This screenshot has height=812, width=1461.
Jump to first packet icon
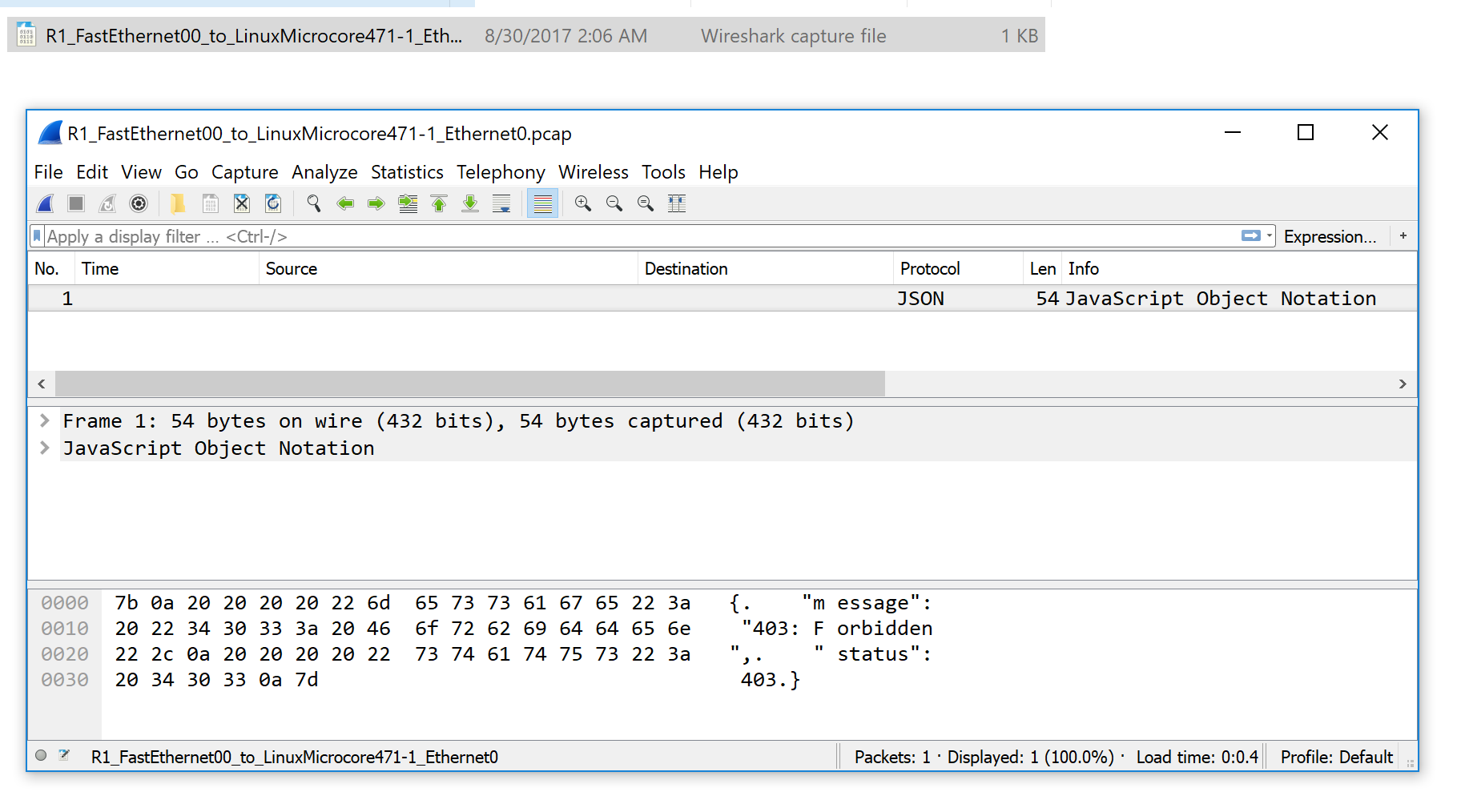coord(439,204)
